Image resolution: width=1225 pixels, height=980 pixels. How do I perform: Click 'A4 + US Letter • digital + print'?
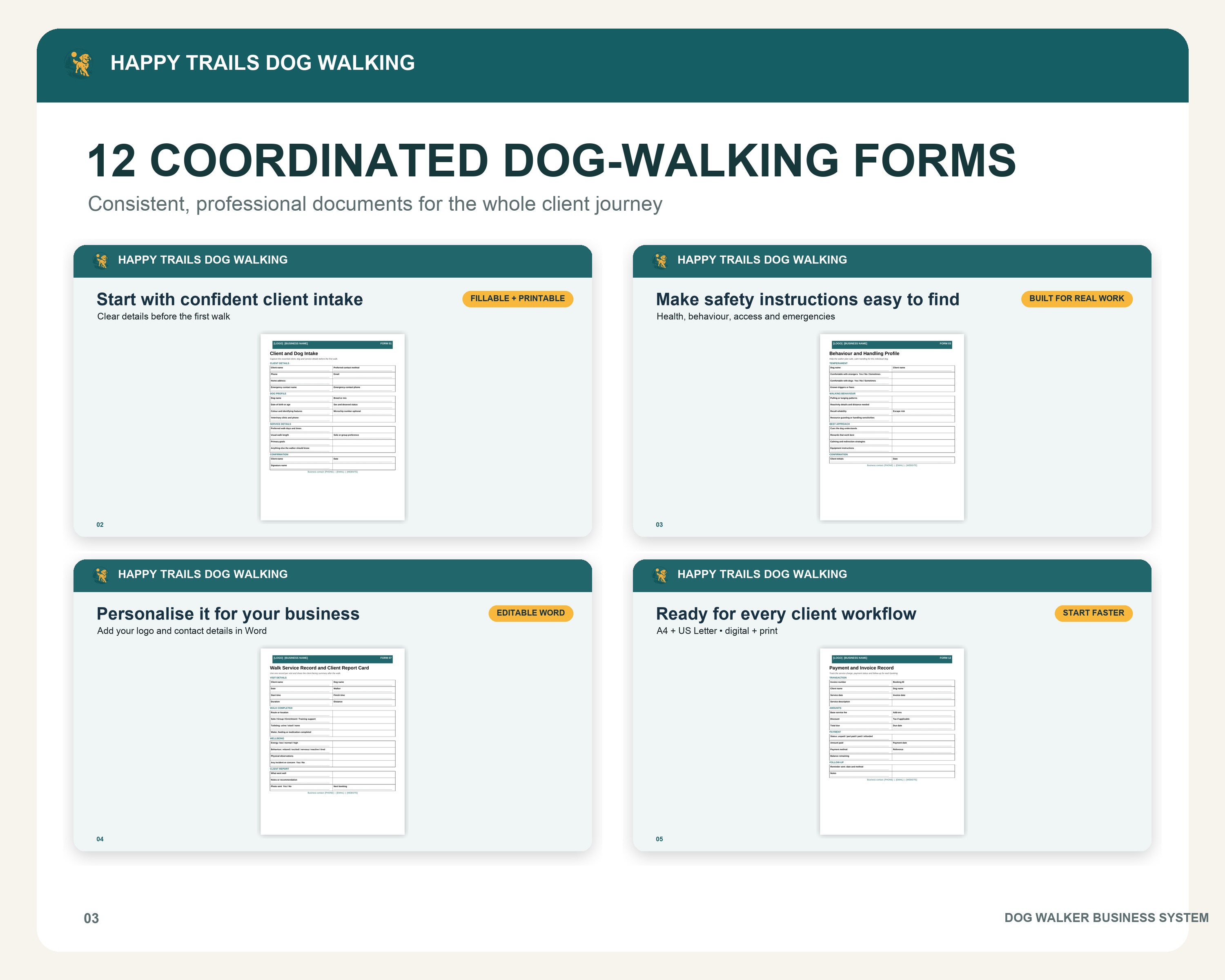[x=717, y=630]
